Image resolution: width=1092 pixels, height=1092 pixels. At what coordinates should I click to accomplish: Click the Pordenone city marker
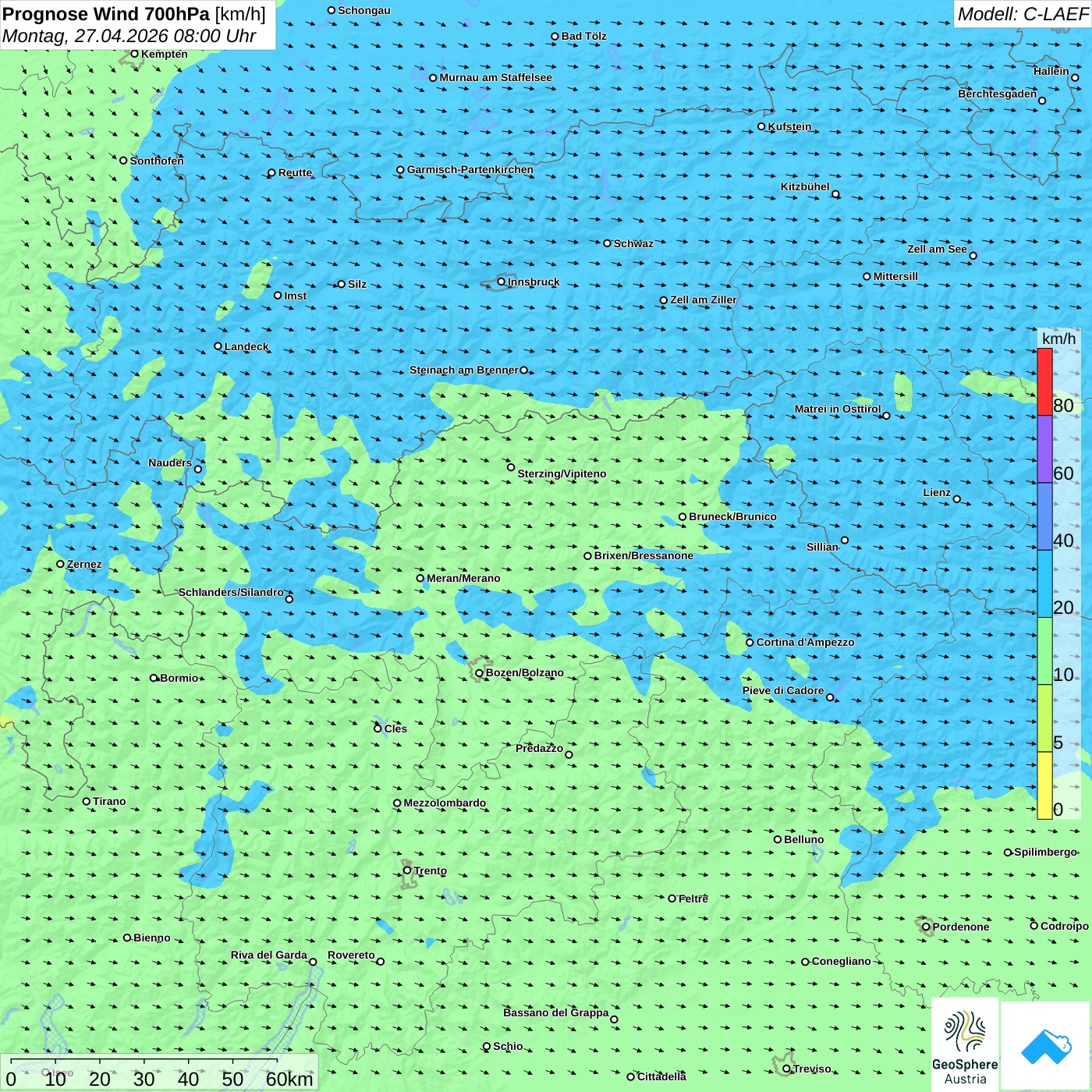pos(927,927)
